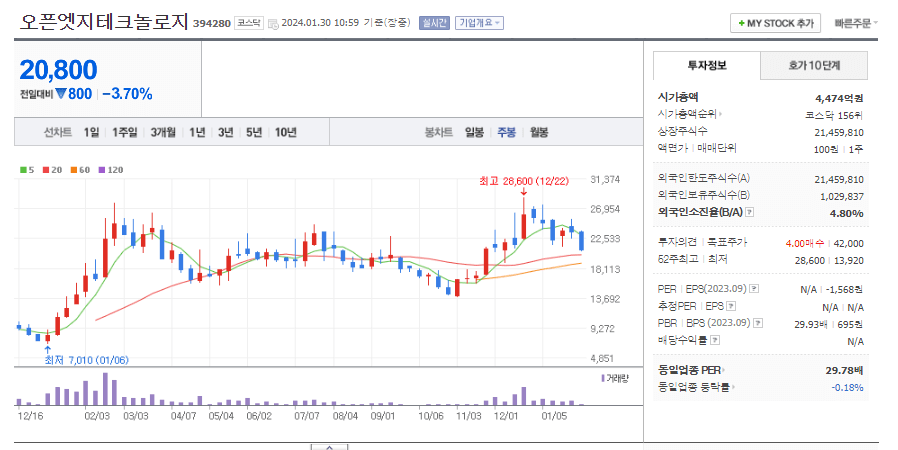Click the orange 60-day moving average legend marker

pyautogui.click(x=74, y=170)
